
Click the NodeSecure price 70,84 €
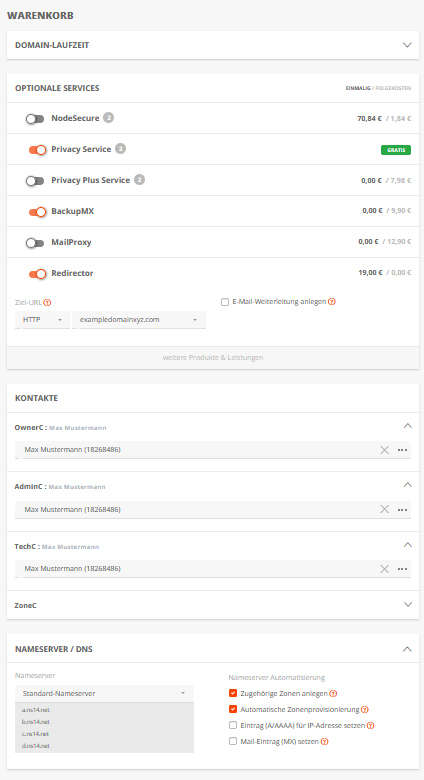click(x=369, y=119)
